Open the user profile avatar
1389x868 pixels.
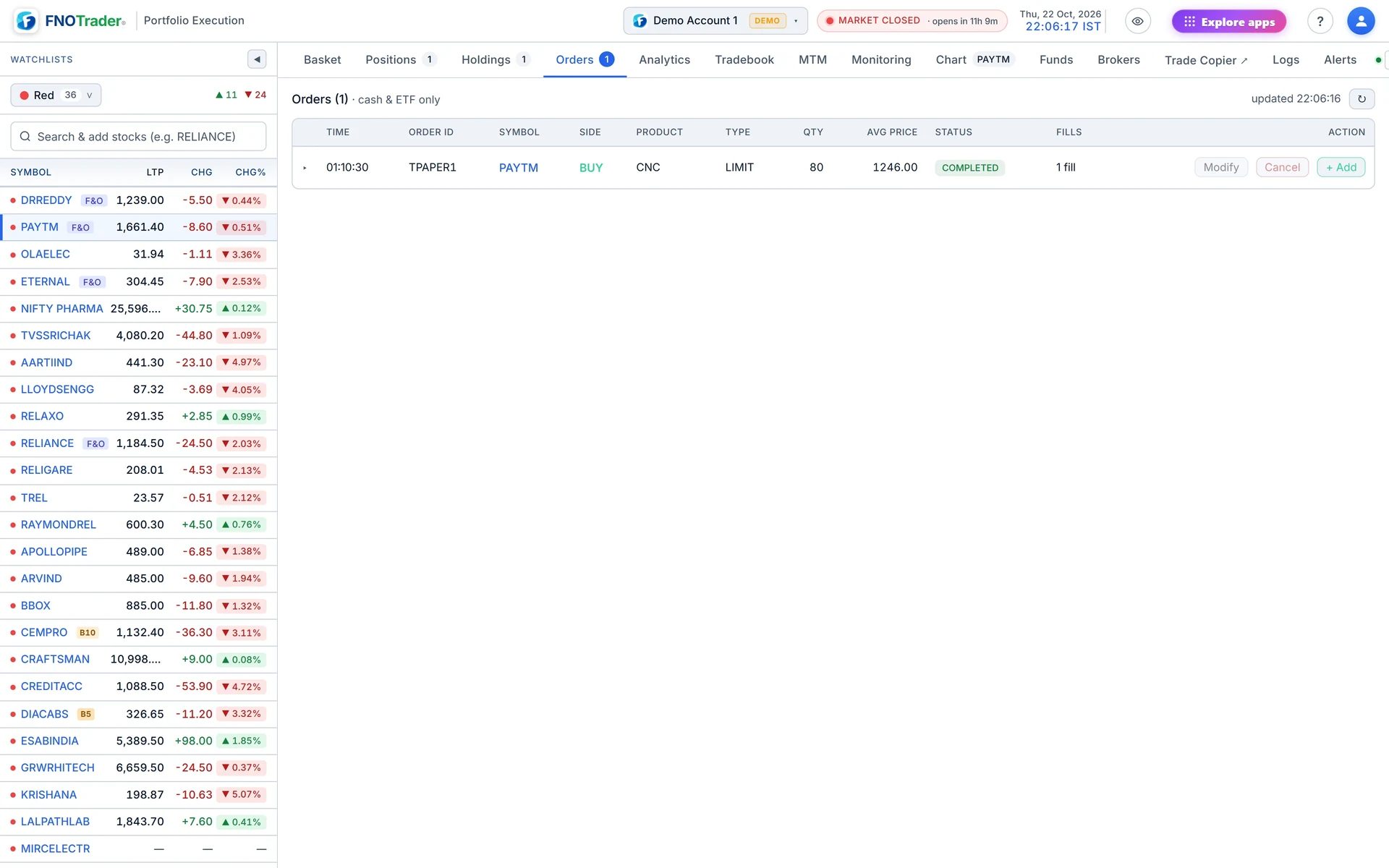pyautogui.click(x=1360, y=21)
